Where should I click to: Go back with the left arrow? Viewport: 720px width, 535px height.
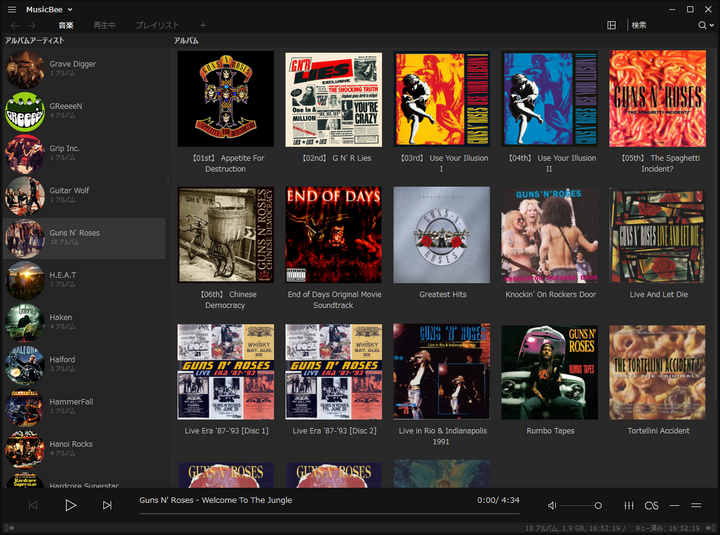click(15, 26)
